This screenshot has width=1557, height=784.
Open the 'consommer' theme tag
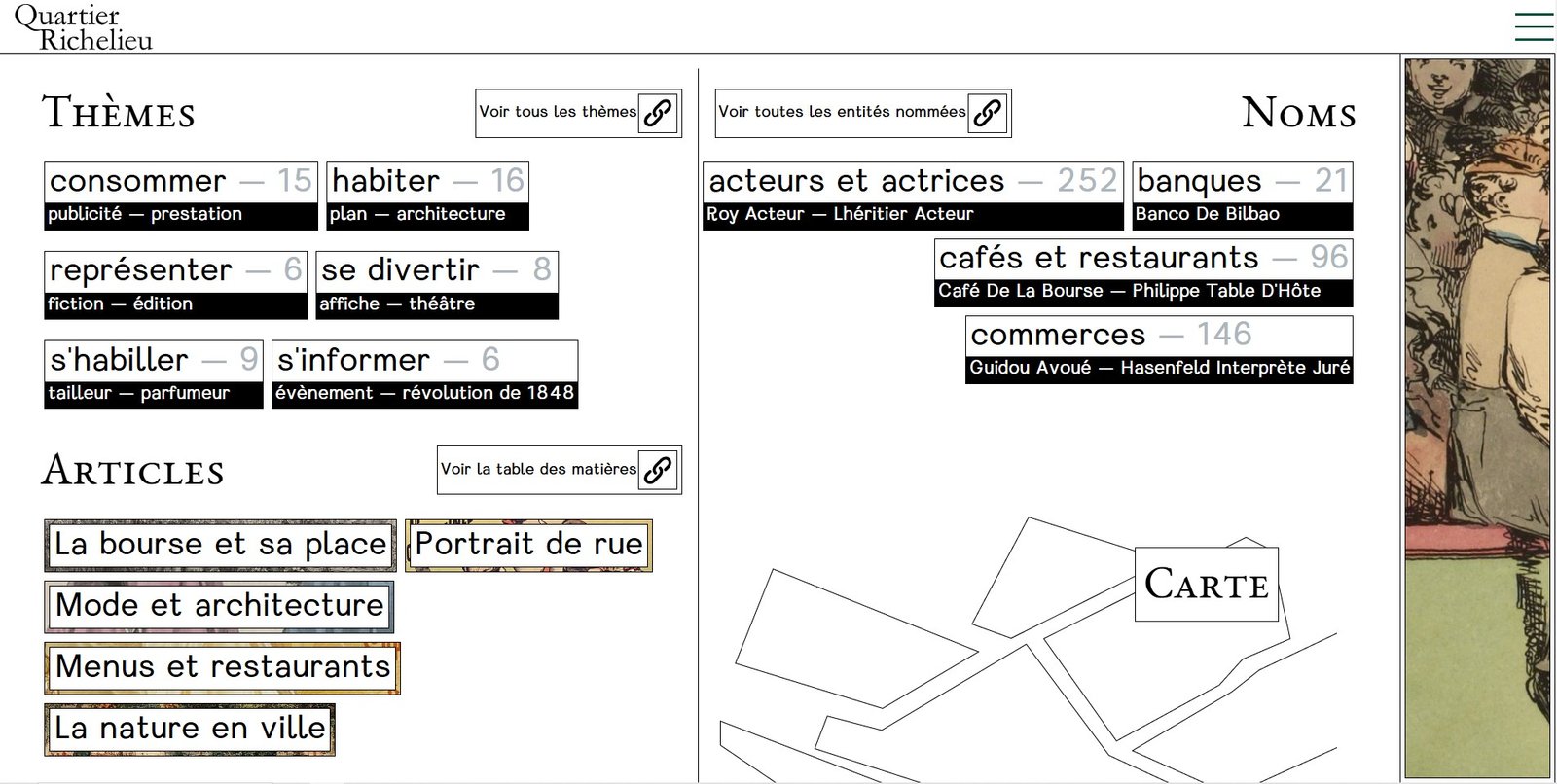click(181, 196)
